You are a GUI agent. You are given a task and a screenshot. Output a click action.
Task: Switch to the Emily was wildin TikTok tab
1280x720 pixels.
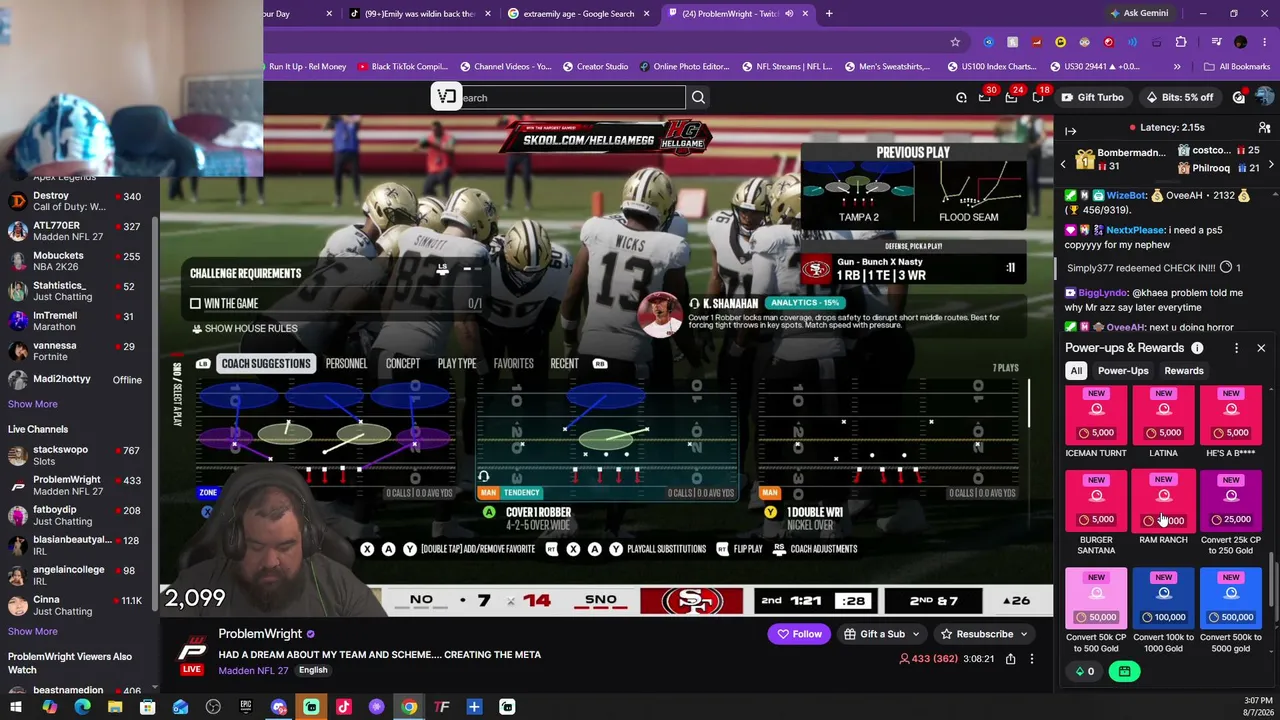tap(417, 14)
